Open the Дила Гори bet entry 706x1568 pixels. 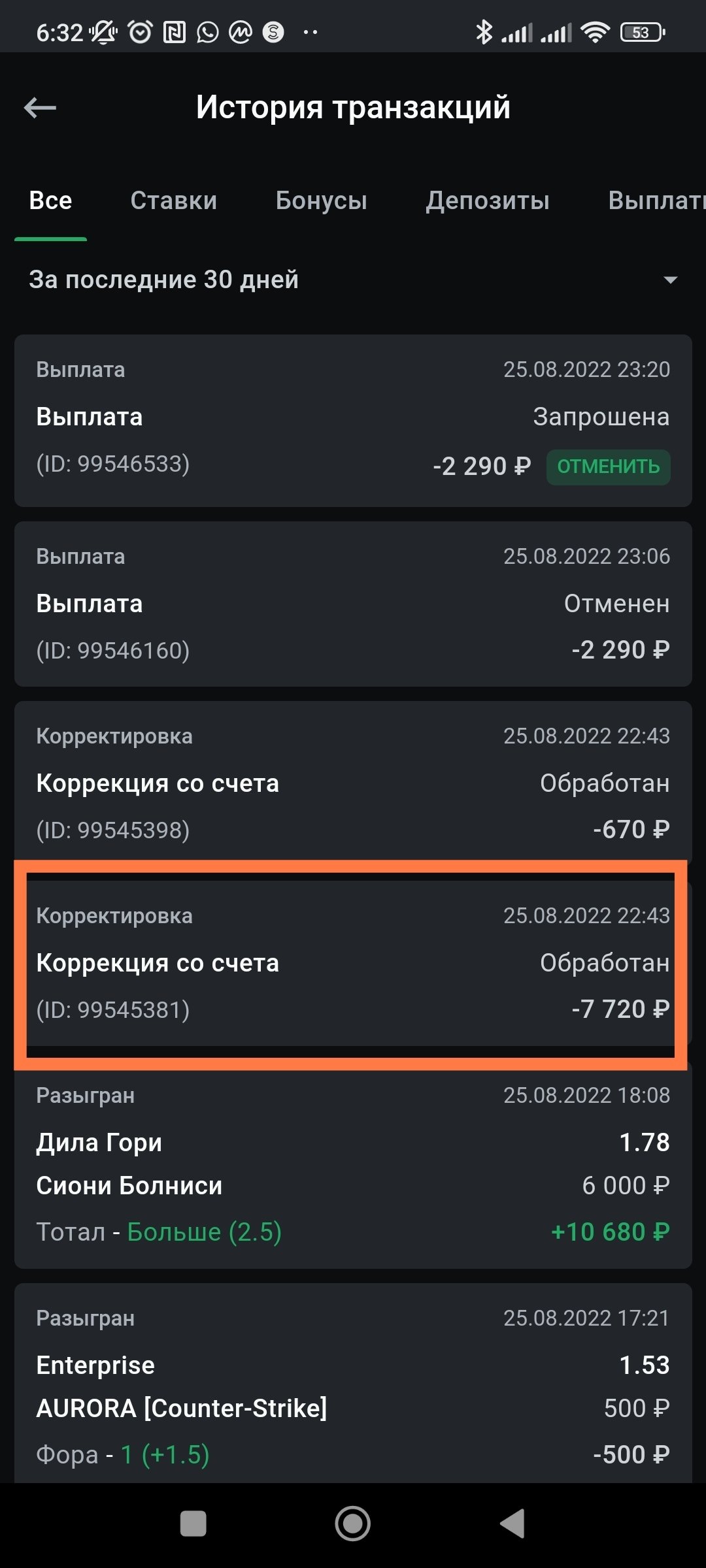point(353,1164)
